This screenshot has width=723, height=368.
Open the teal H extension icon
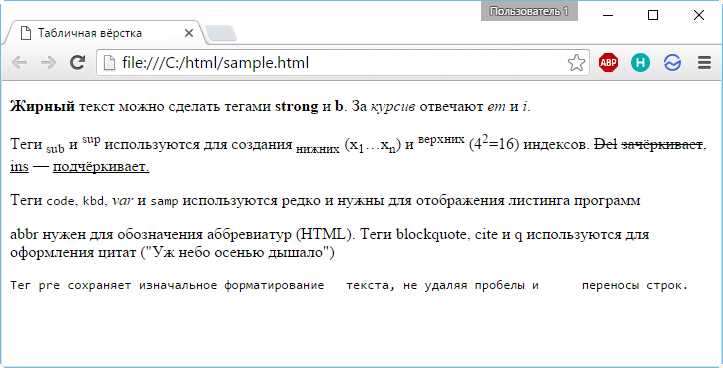tap(640, 62)
